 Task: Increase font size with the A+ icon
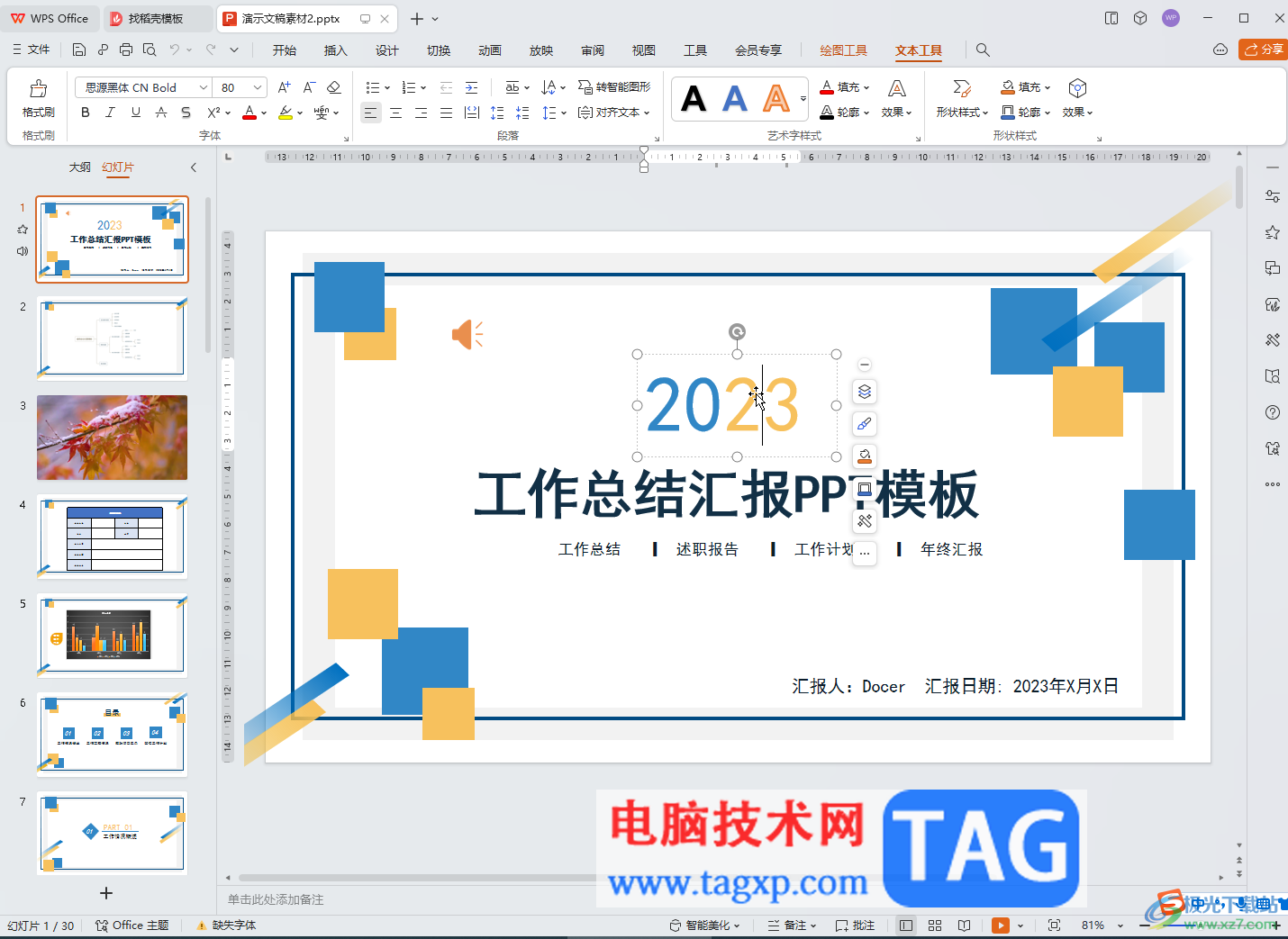(x=285, y=87)
